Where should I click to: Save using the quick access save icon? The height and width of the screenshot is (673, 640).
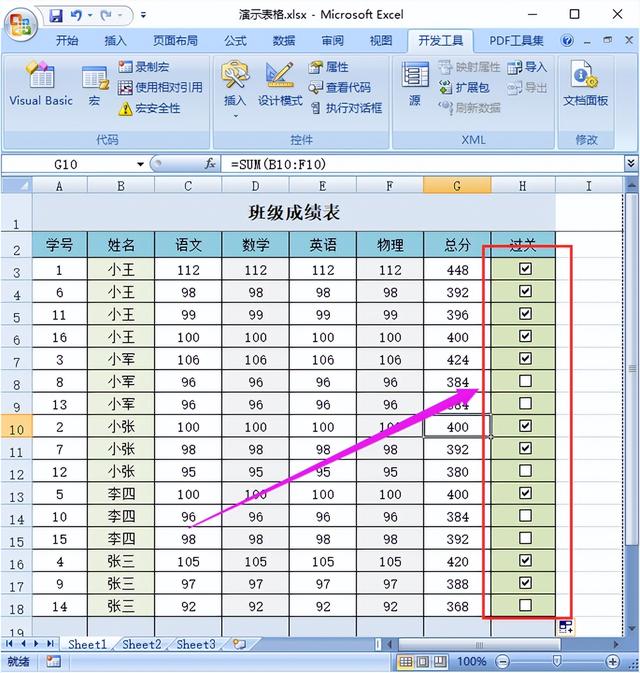point(56,16)
